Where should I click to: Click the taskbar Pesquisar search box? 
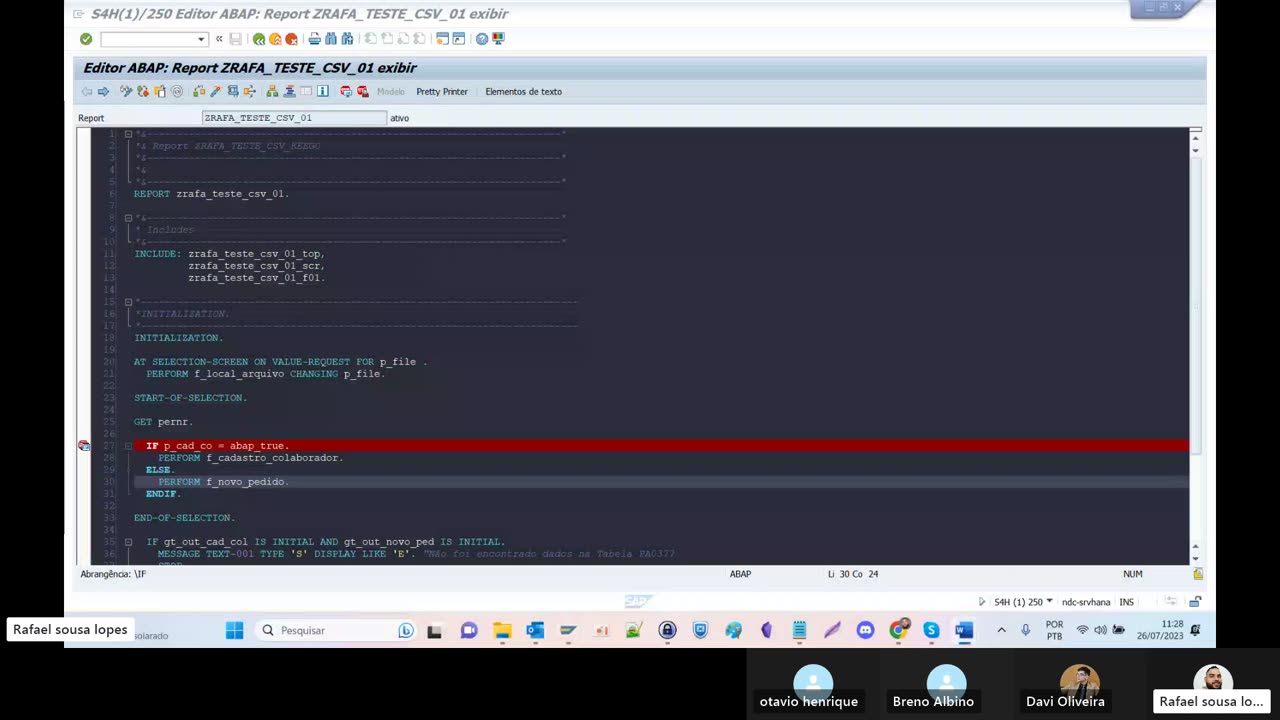pyautogui.click(x=335, y=630)
